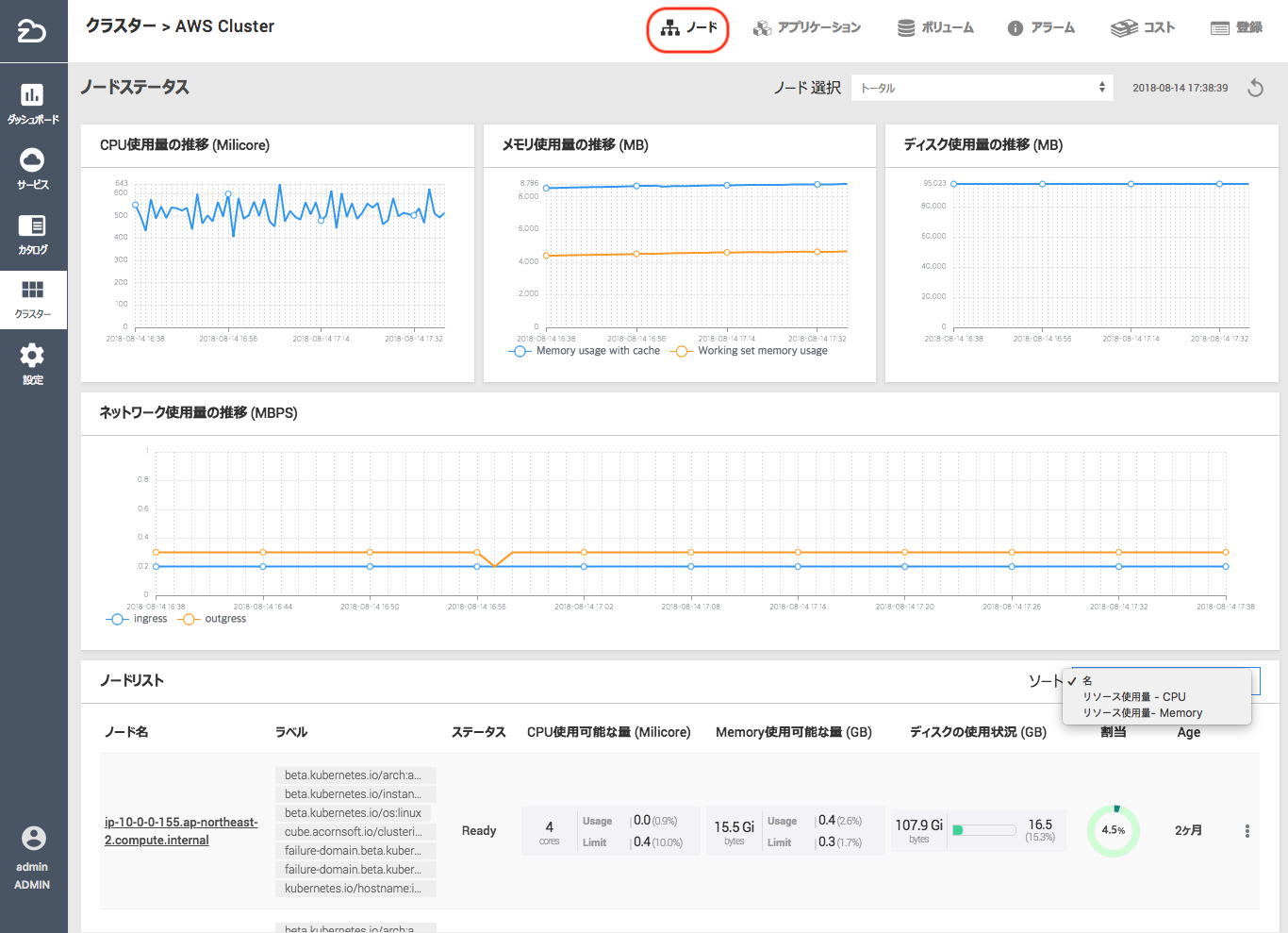The height and width of the screenshot is (933, 1288).
Task: Hide the Working set memory usage series
Action: [x=751, y=351]
